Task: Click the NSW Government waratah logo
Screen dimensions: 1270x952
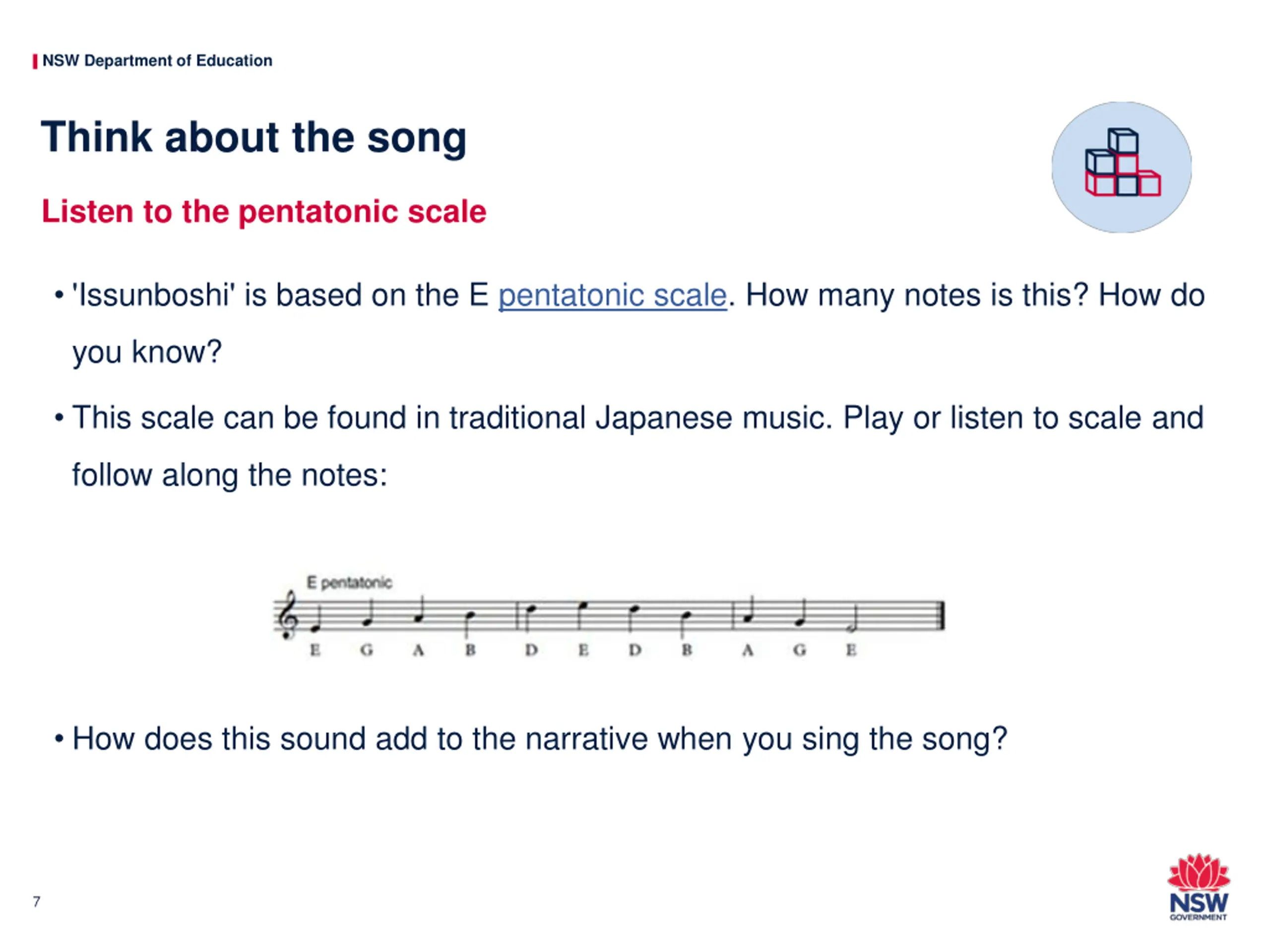Action: tap(1198, 887)
